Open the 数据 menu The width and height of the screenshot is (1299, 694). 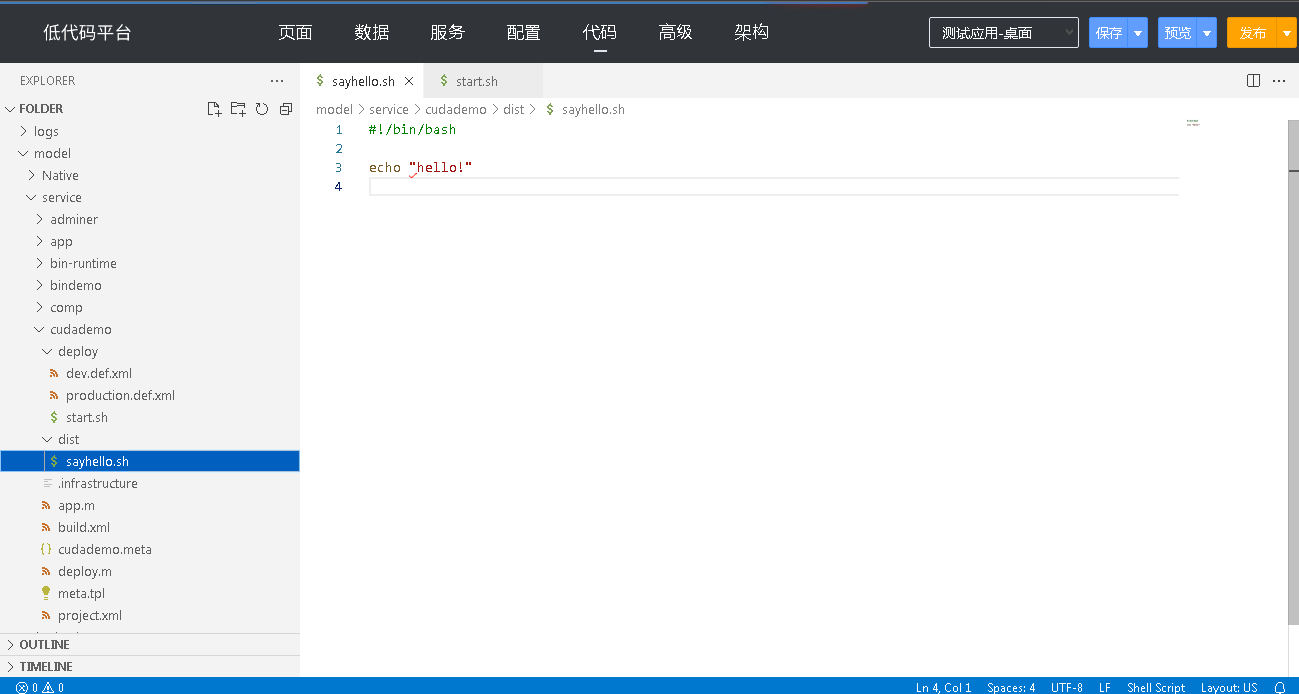(x=372, y=33)
